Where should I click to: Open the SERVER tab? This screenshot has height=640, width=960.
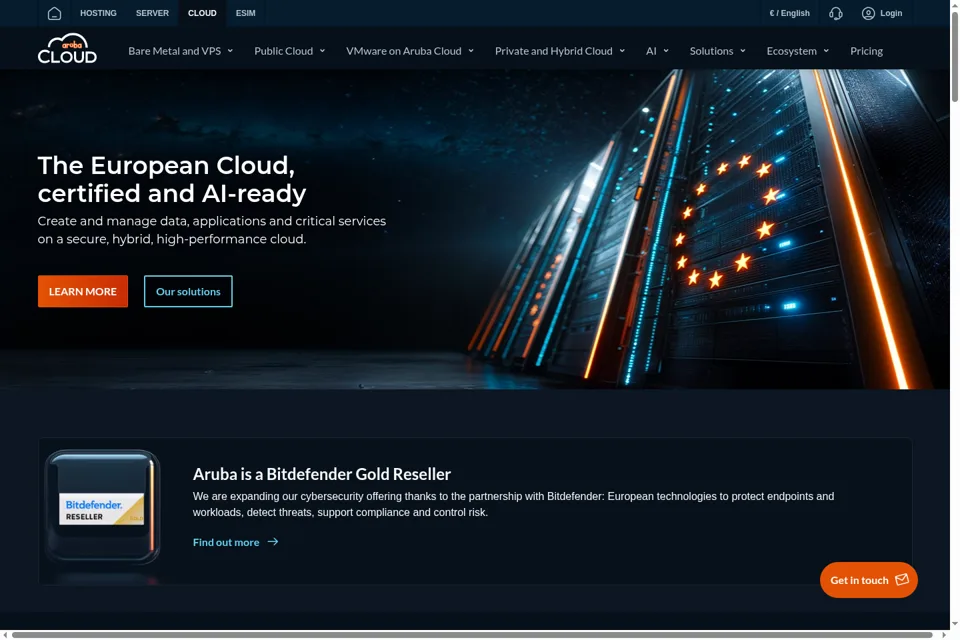152,13
